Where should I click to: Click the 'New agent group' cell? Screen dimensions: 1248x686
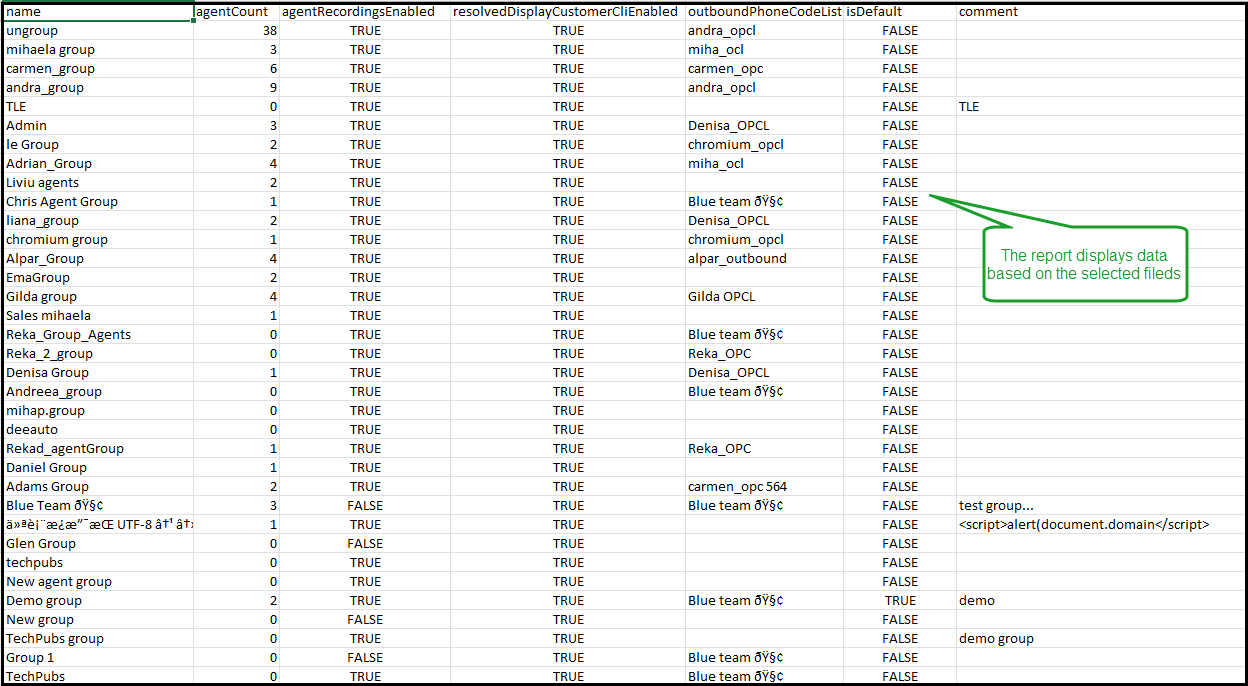coord(98,582)
